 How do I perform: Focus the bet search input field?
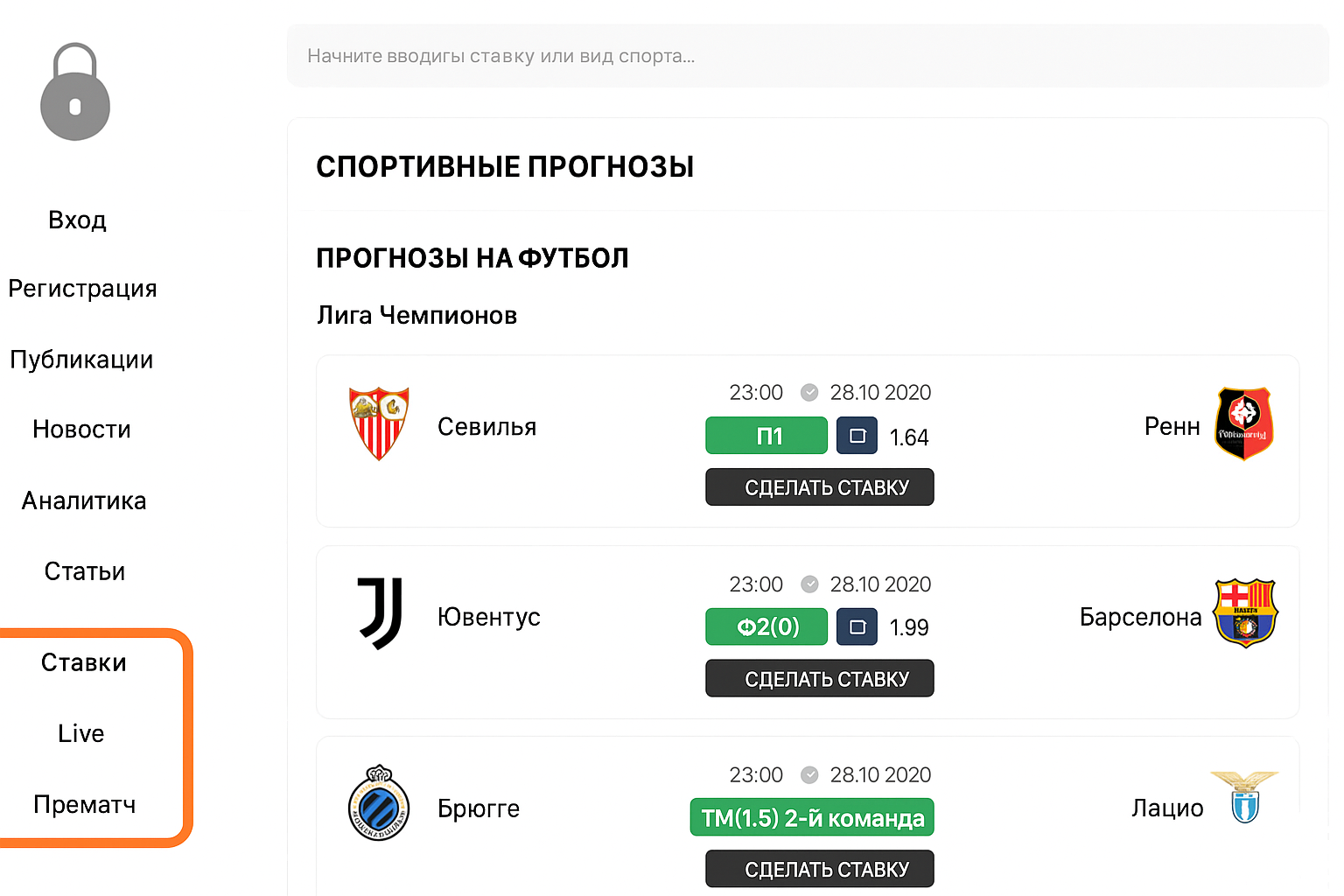click(x=805, y=56)
